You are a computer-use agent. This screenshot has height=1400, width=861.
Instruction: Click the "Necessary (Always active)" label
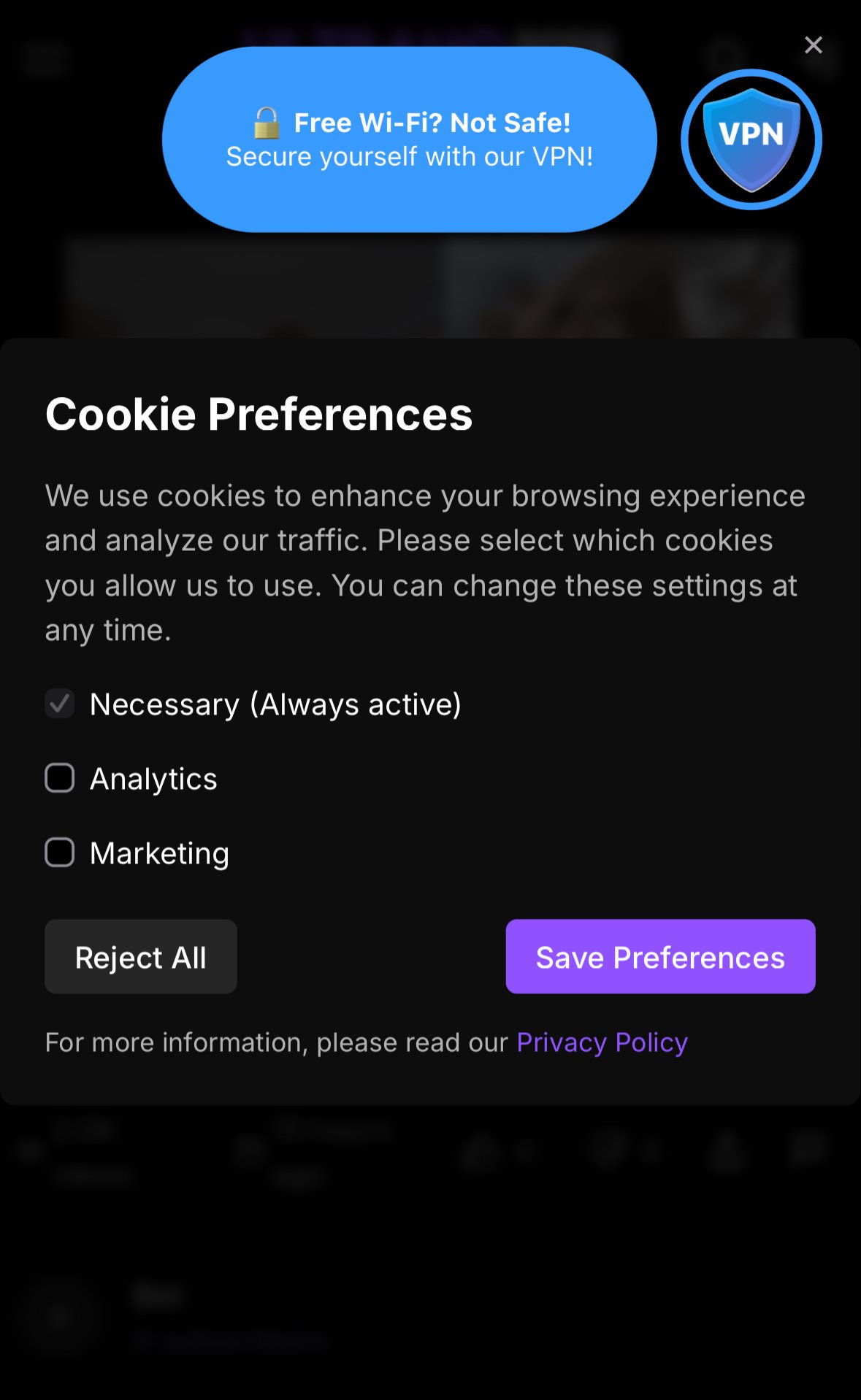[x=275, y=704]
